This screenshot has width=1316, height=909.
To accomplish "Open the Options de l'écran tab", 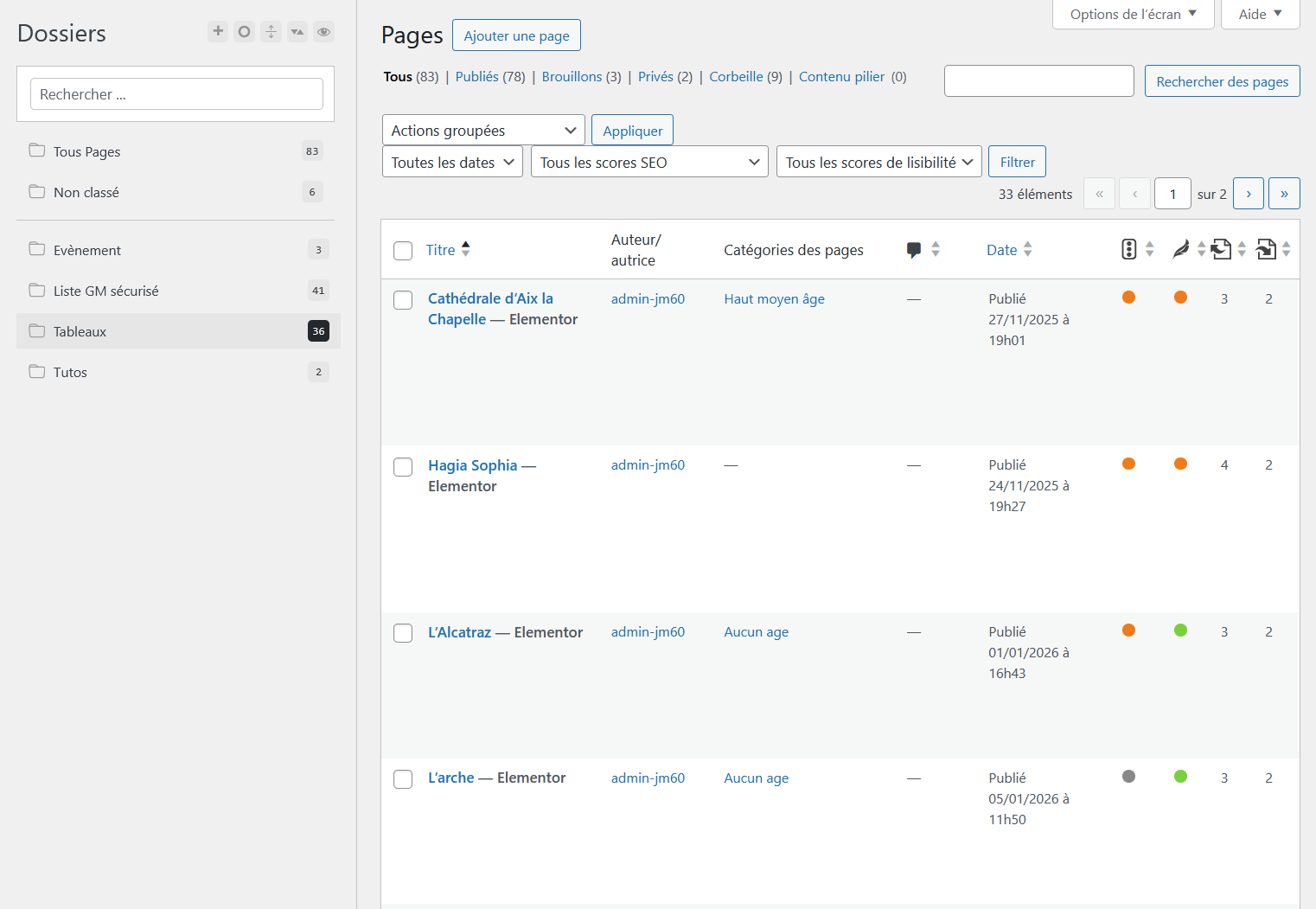I will (x=1133, y=15).
